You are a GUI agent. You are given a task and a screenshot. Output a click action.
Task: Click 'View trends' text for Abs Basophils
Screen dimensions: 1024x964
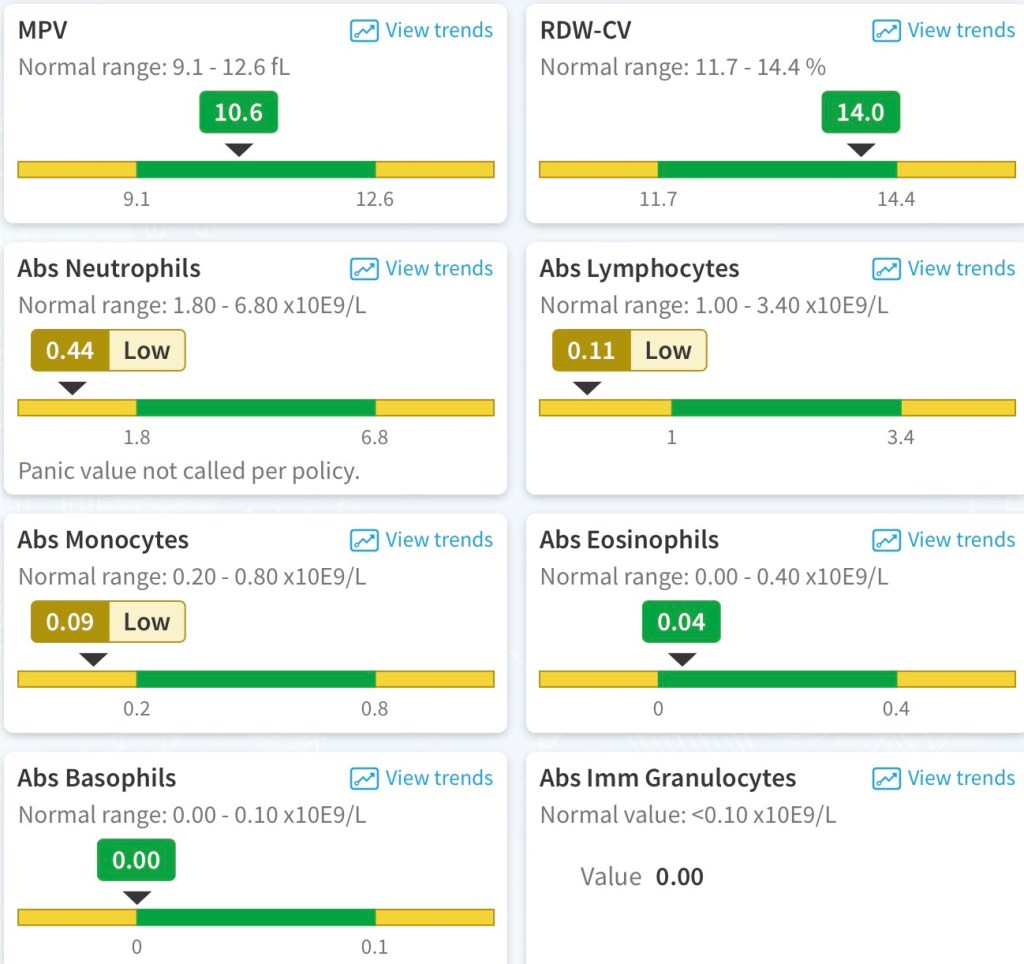click(x=439, y=778)
